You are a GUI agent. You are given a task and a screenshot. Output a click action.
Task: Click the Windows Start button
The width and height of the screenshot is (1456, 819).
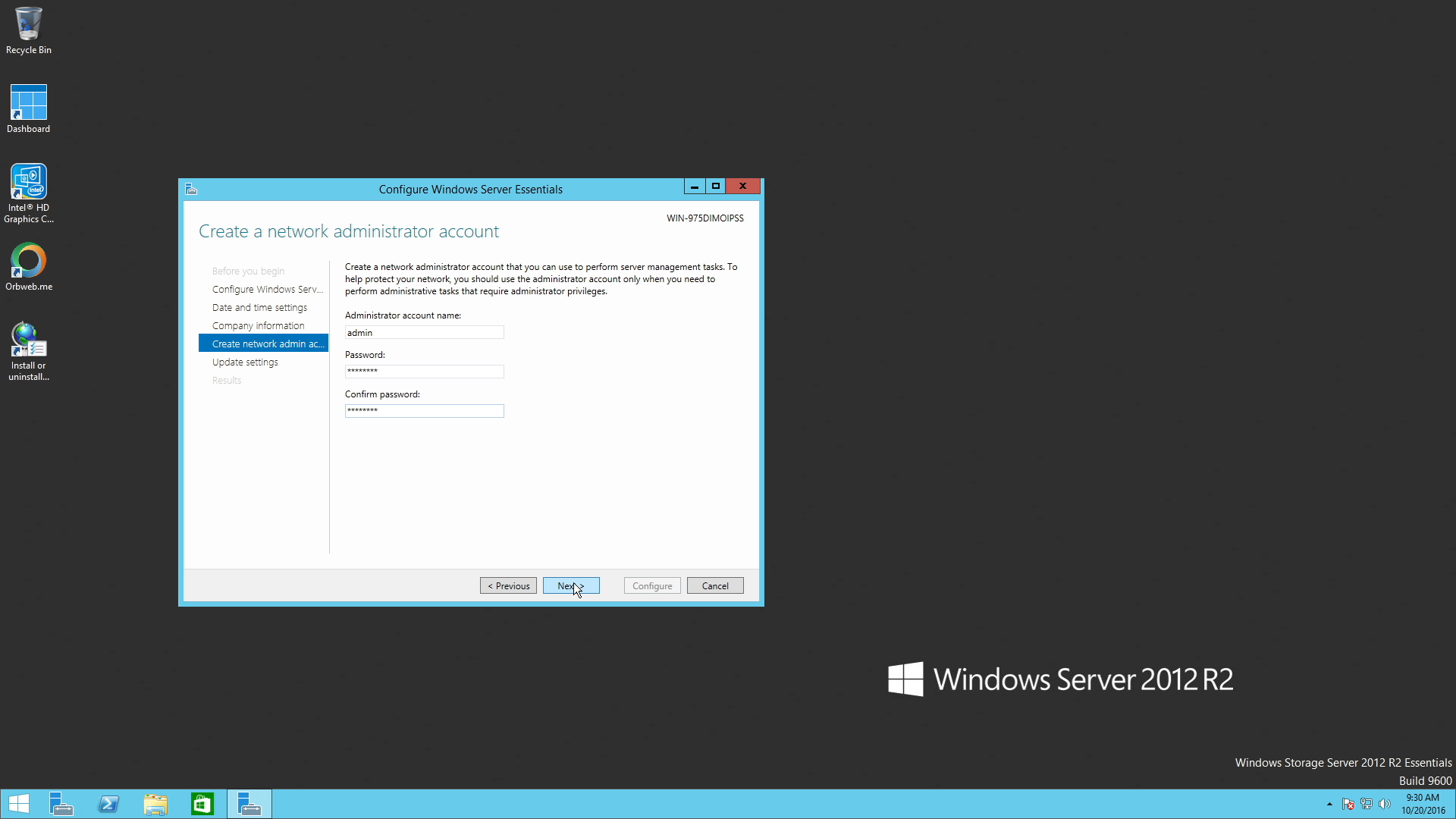point(19,804)
